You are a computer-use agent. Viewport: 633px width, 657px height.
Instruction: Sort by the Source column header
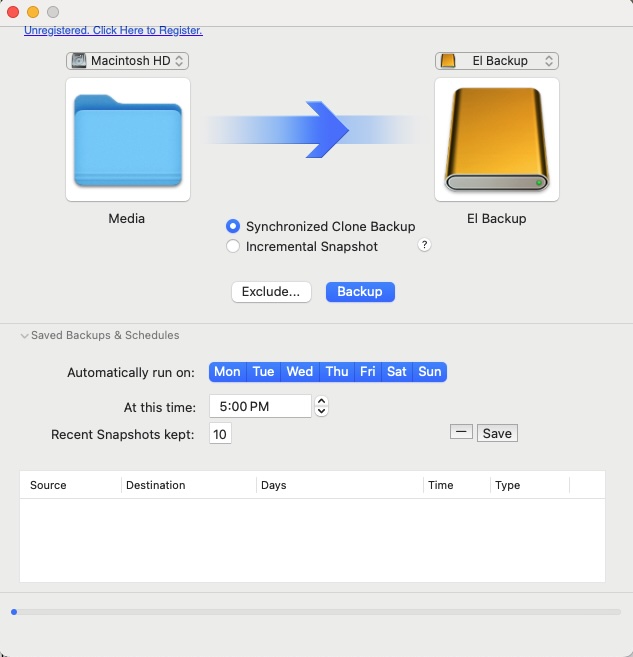[70, 485]
